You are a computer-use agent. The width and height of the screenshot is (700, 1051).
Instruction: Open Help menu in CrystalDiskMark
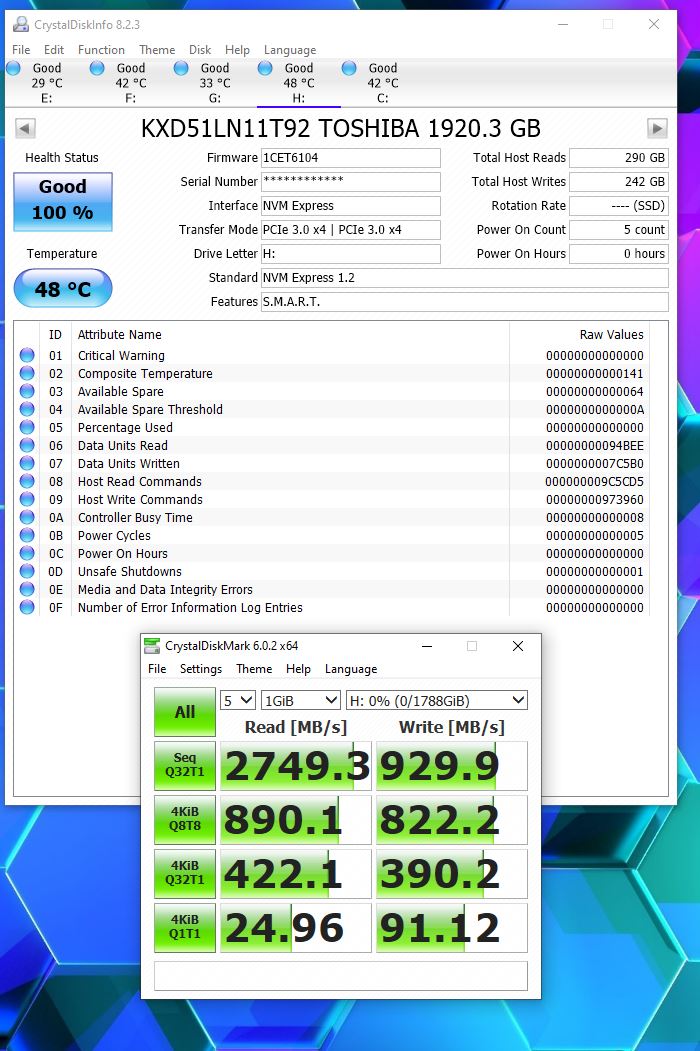coord(298,669)
